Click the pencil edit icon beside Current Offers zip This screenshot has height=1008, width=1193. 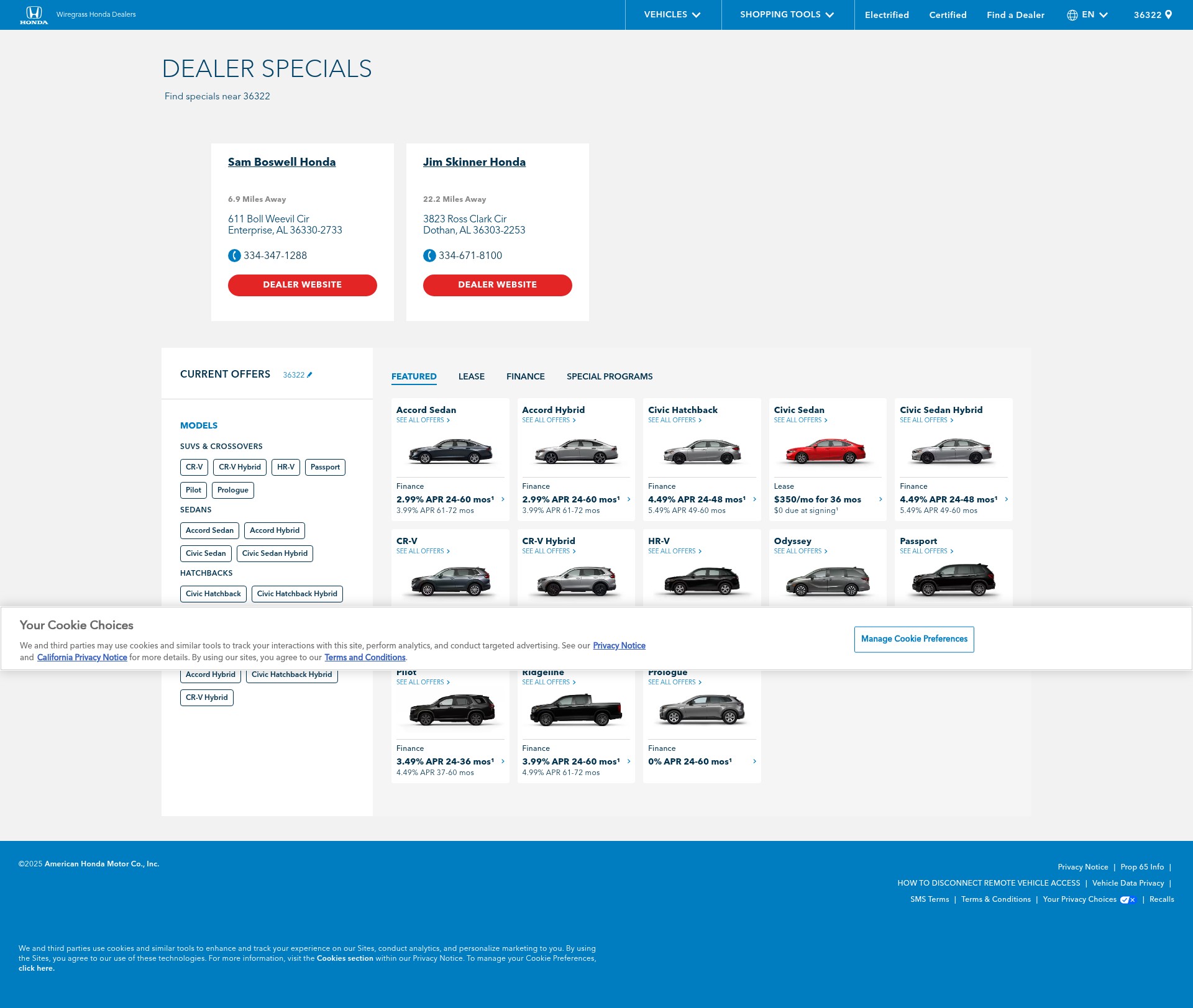tap(309, 375)
